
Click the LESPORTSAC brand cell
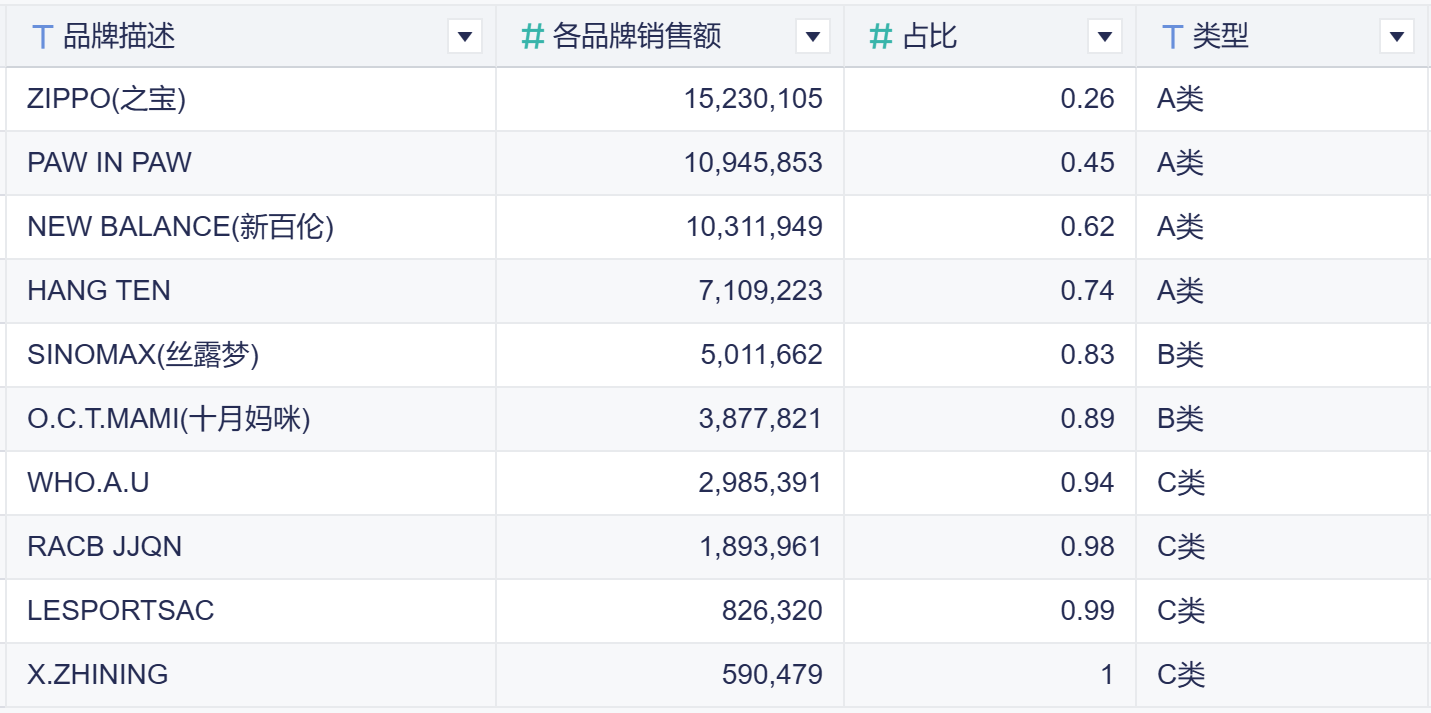pos(251,611)
